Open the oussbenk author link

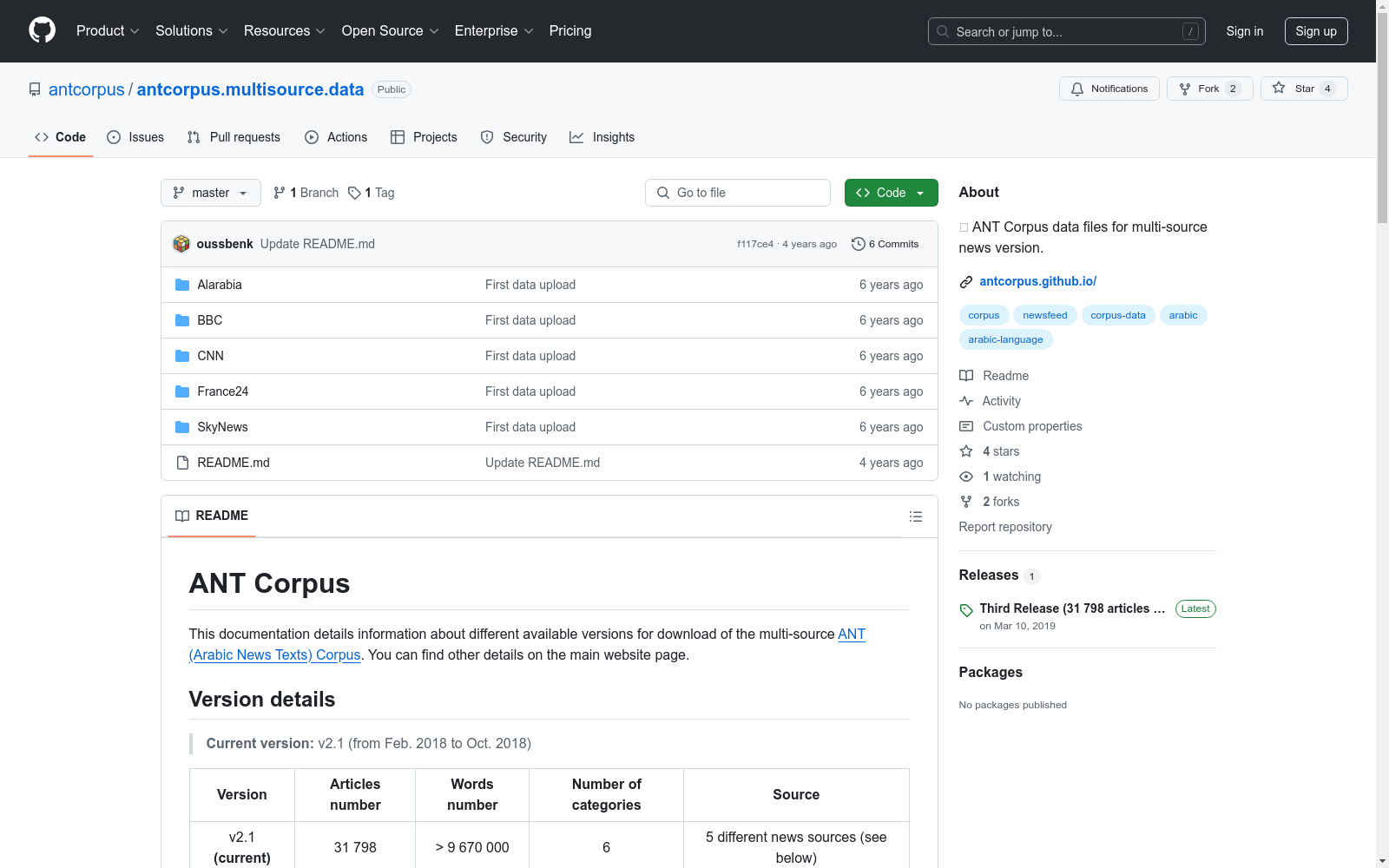(x=225, y=244)
